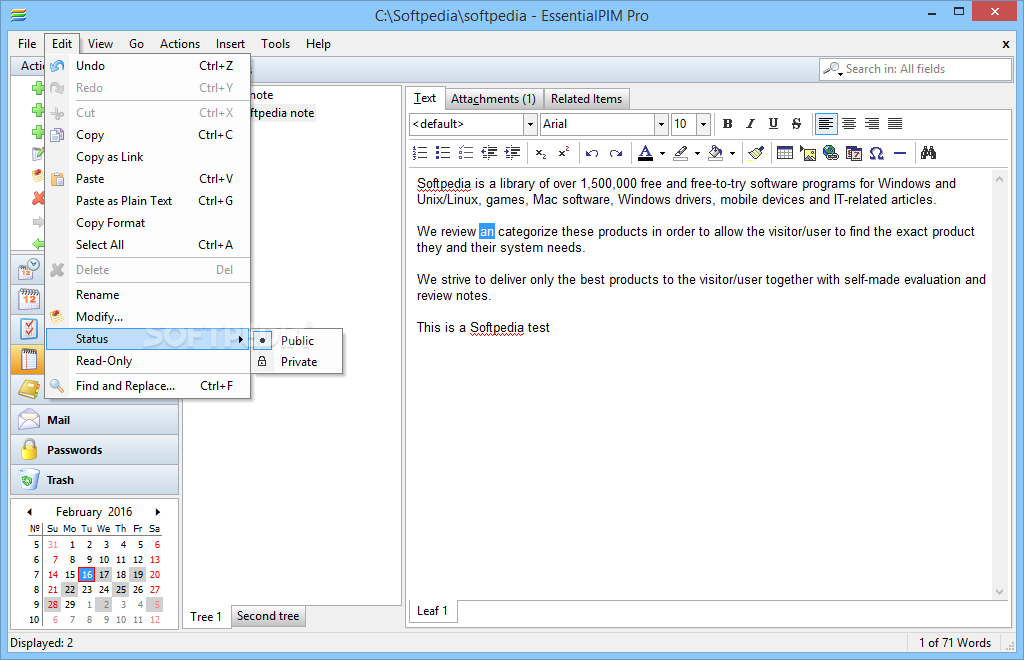Switch to the Second tree tab
The width and height of the screenshot is (1024, 660).
coord(268,616)
